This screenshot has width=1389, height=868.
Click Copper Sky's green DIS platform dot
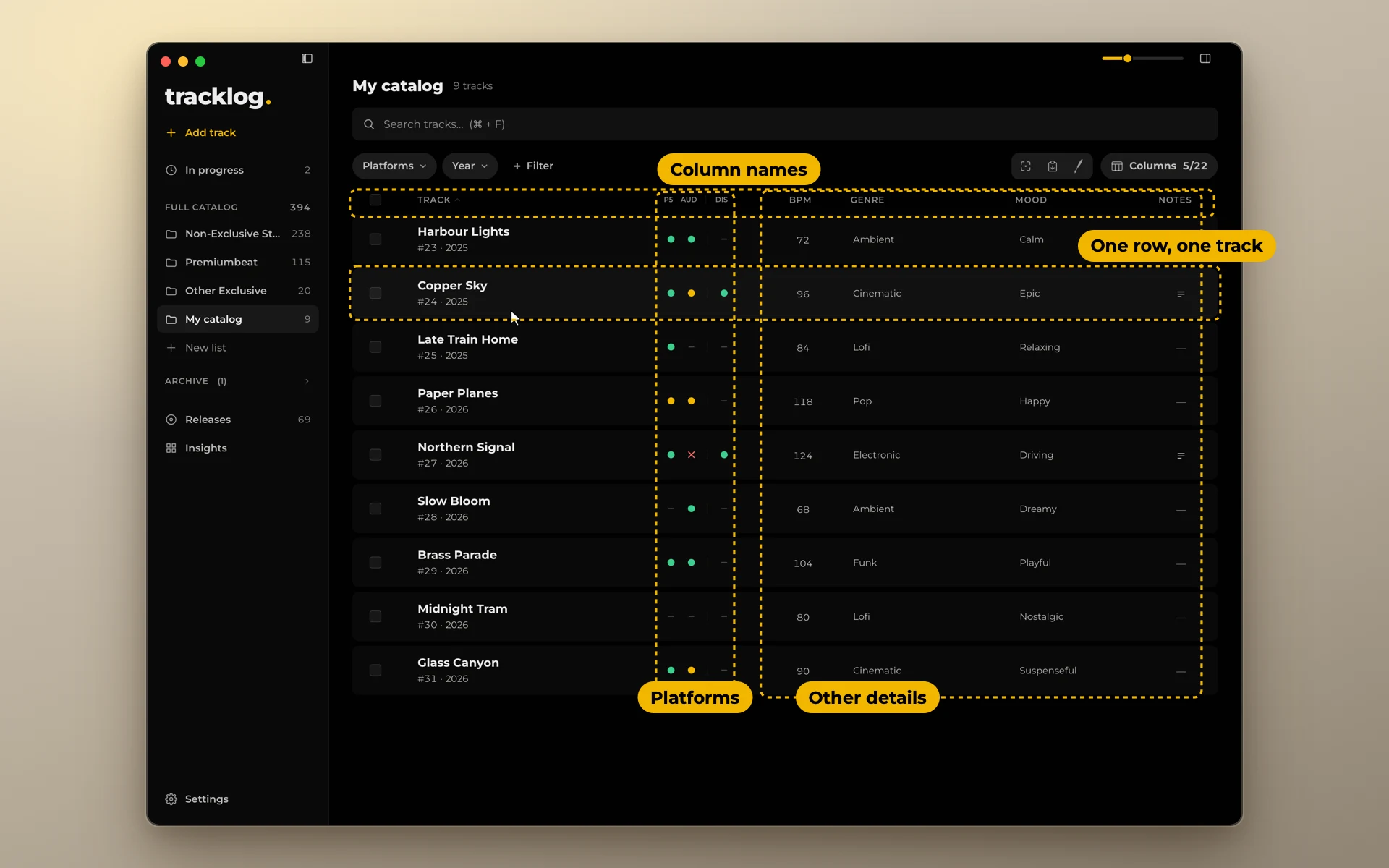tap(724, 293)
